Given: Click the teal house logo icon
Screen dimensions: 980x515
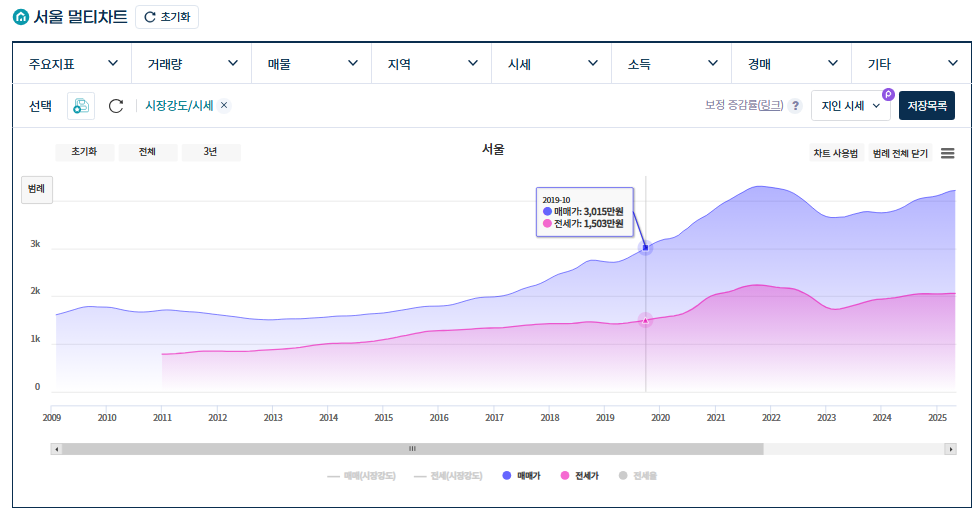Looking at the screenshot, I should point(21,17).
